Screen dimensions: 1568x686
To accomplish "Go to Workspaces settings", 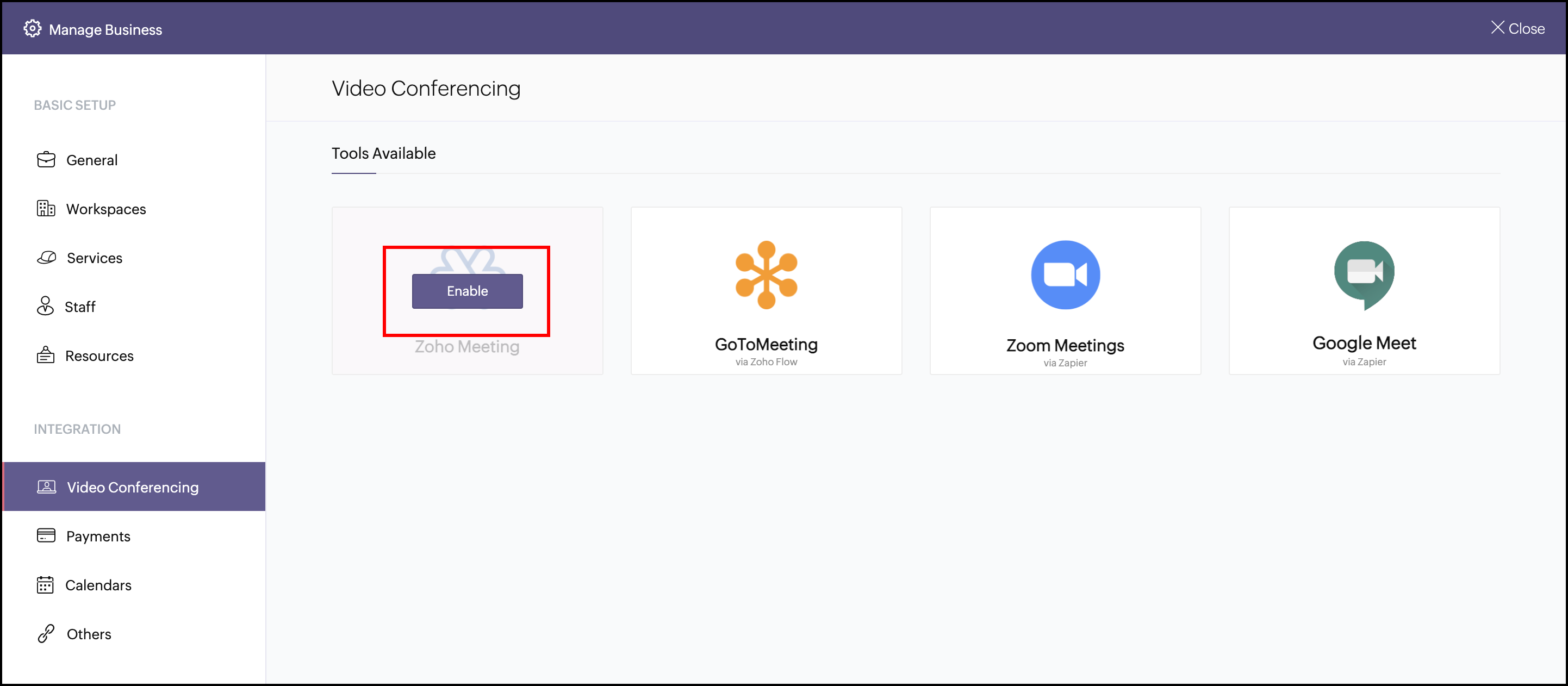I will click(x=106, y=209).
